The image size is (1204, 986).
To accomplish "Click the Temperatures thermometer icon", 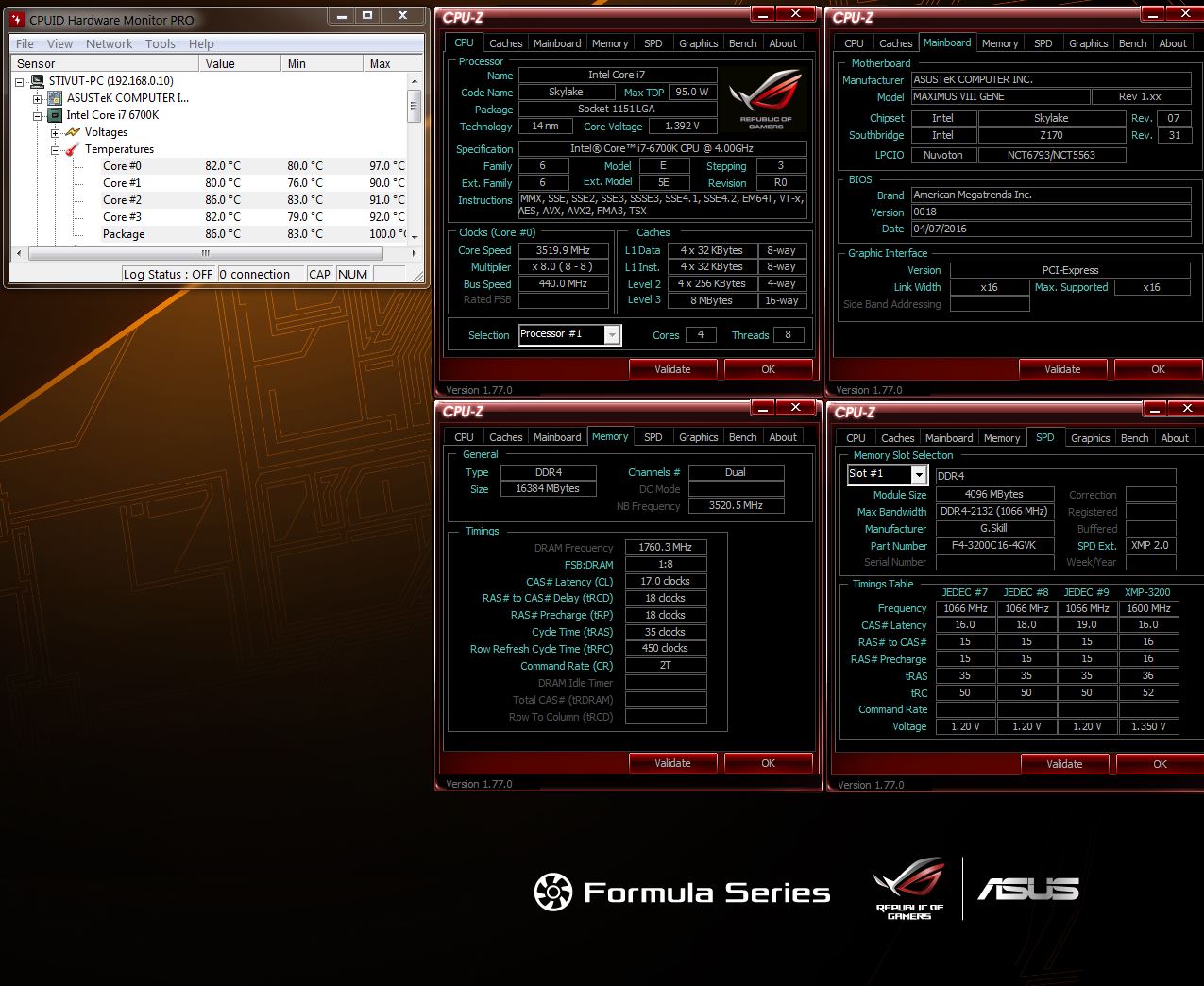I will click(73, 149).
